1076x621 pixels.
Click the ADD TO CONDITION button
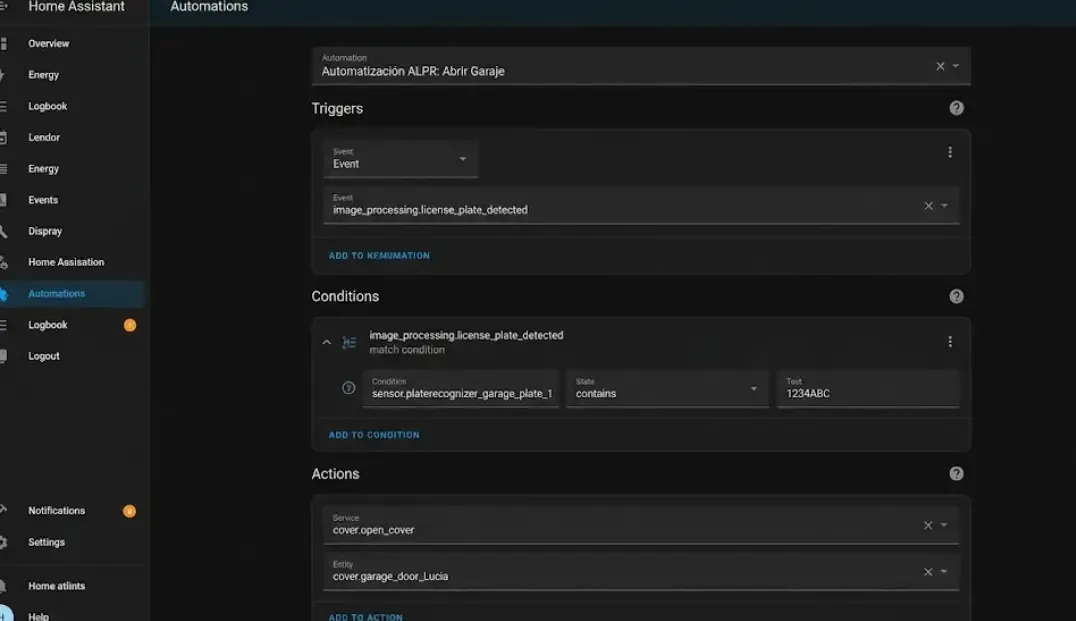(x=373, y=434)
